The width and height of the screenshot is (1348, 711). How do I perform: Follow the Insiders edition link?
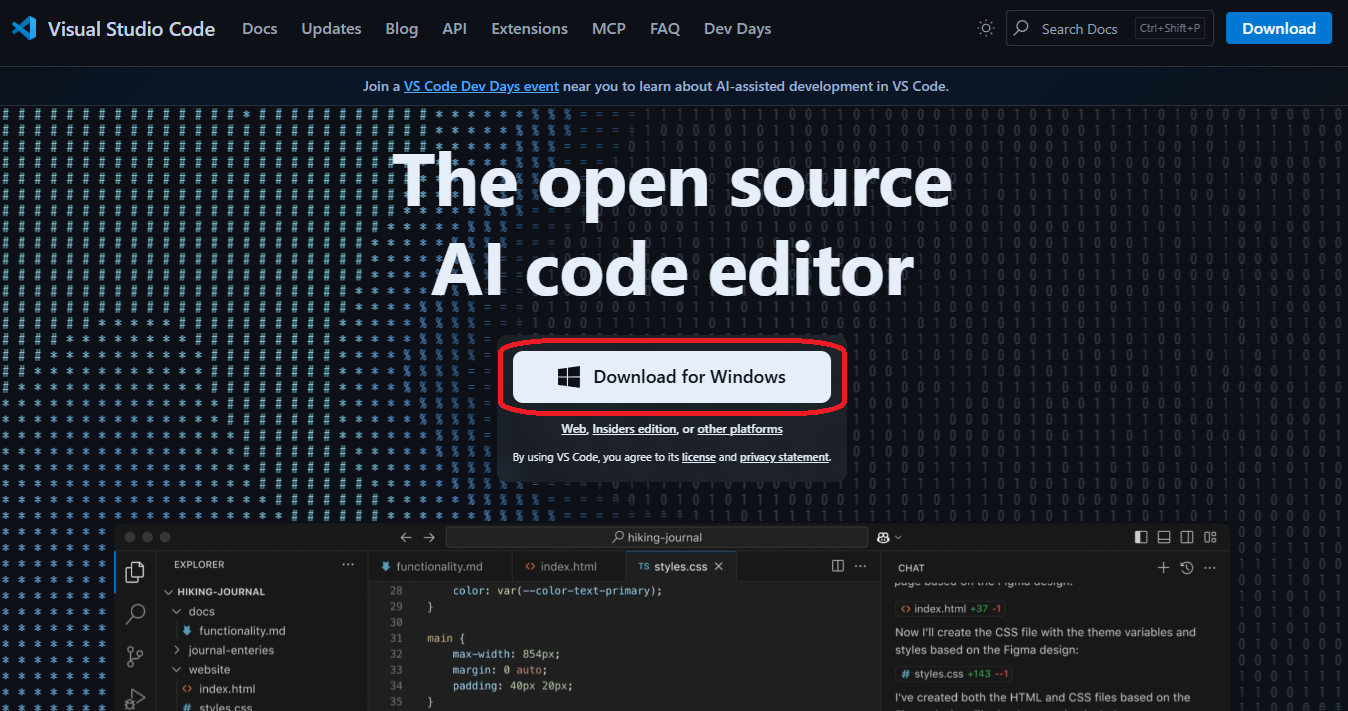(x=634, y=429)
